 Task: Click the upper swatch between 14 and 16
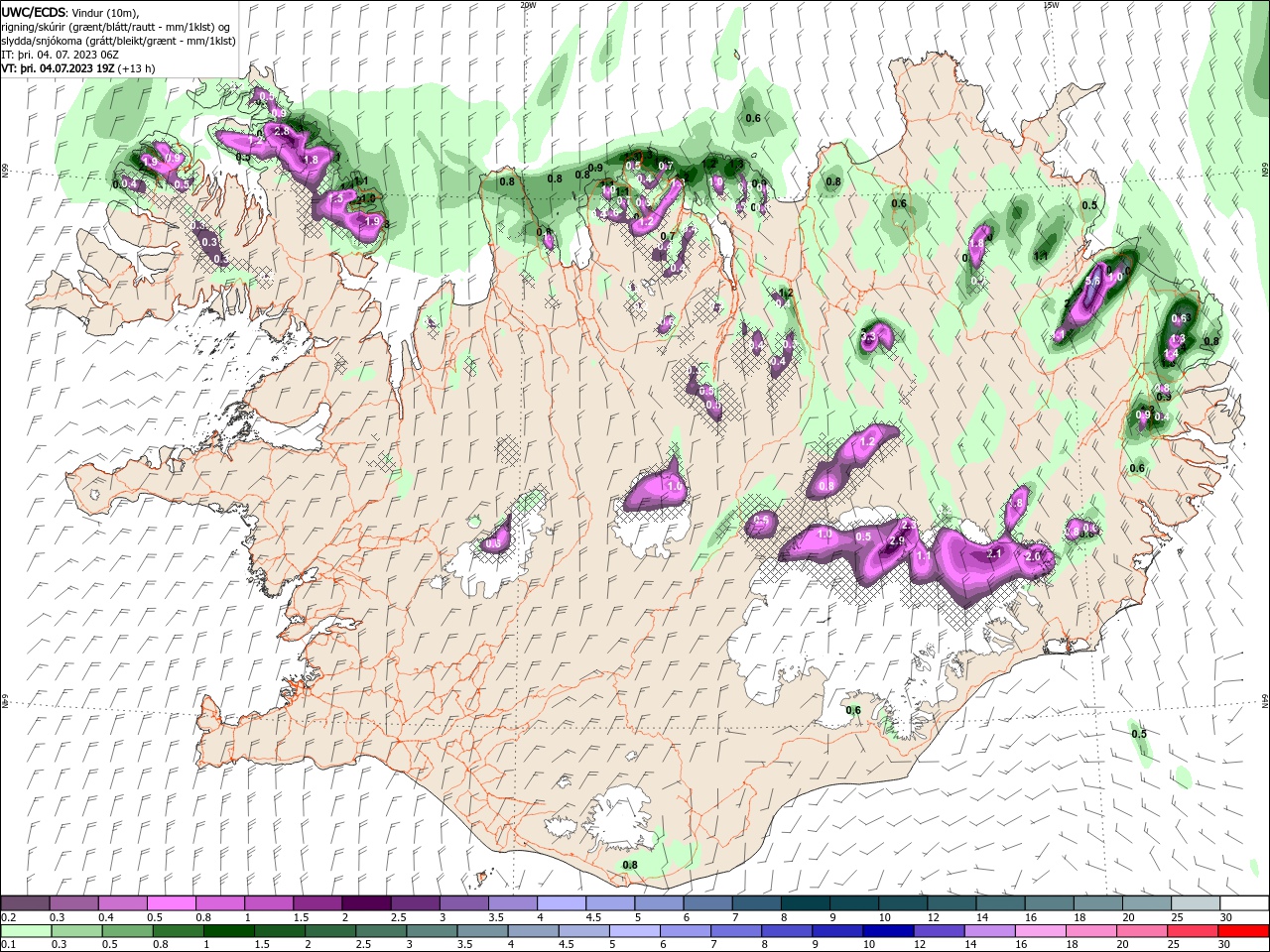[x=1001, y=903]
